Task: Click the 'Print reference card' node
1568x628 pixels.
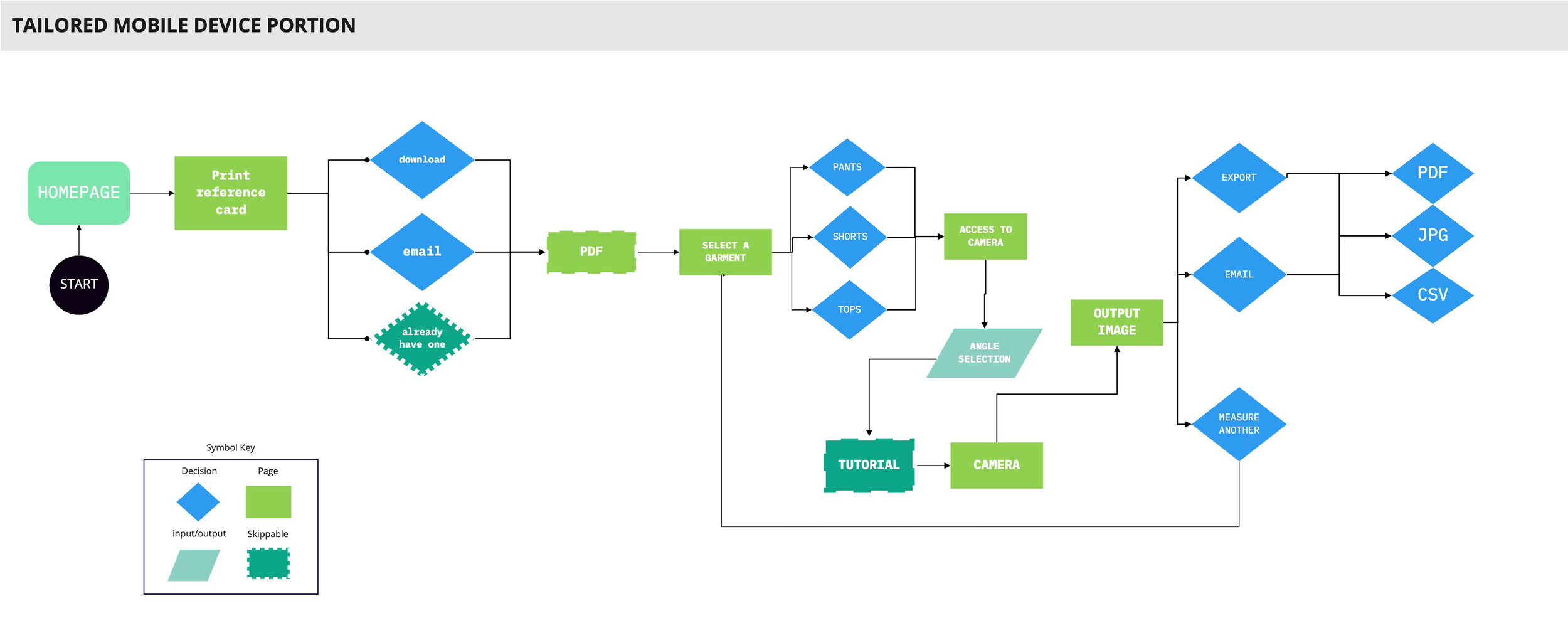Action: 231,193
